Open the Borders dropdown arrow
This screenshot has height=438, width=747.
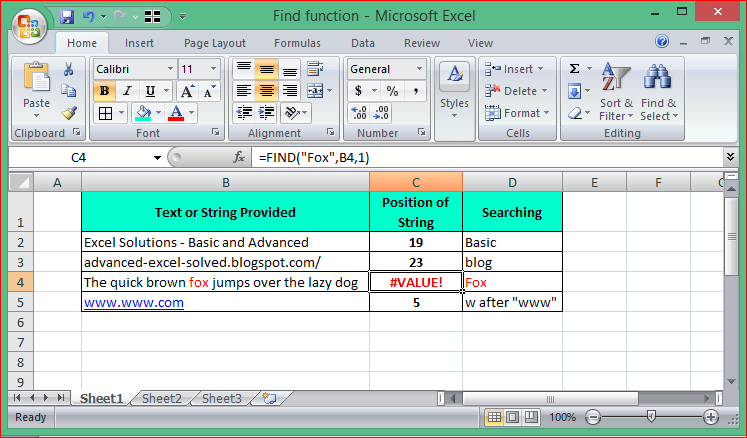click(x=121, y=113)
